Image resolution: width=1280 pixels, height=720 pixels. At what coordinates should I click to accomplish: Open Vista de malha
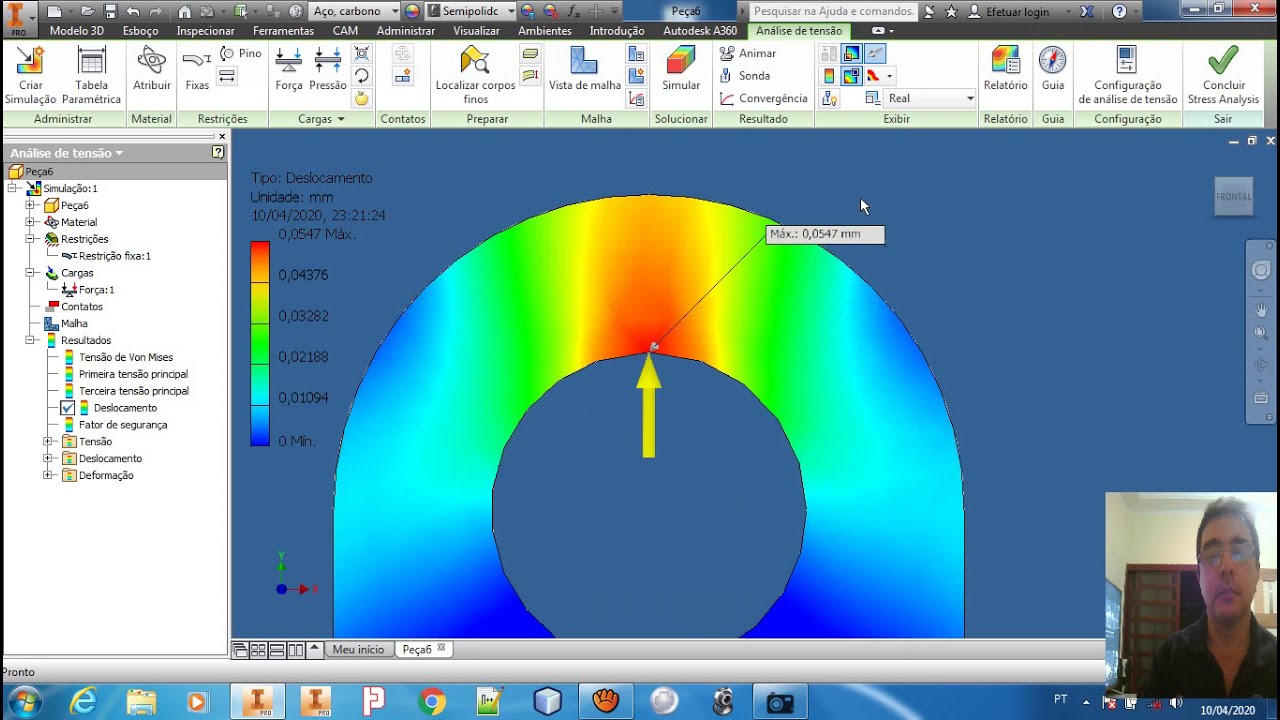coord(585,70)
